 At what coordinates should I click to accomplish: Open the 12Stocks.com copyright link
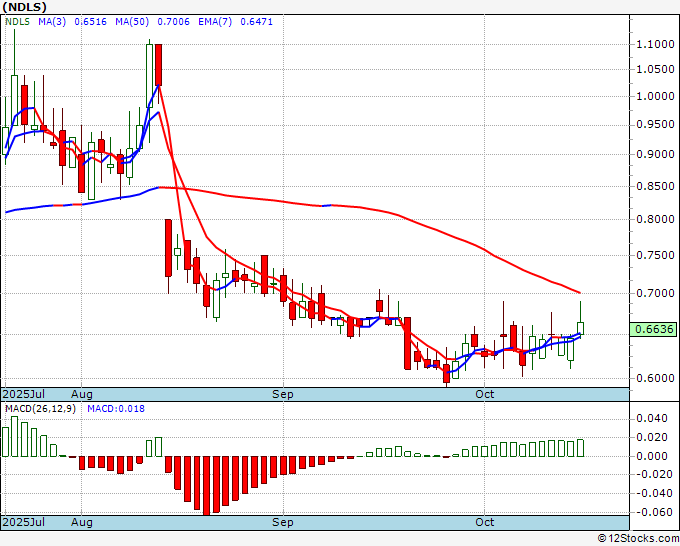point(638,539)
